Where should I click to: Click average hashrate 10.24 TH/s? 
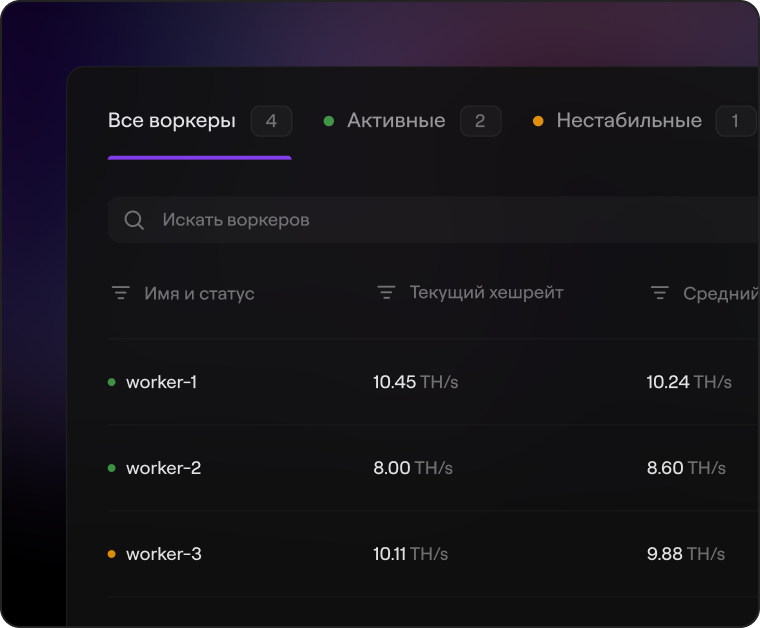(689, 382)
